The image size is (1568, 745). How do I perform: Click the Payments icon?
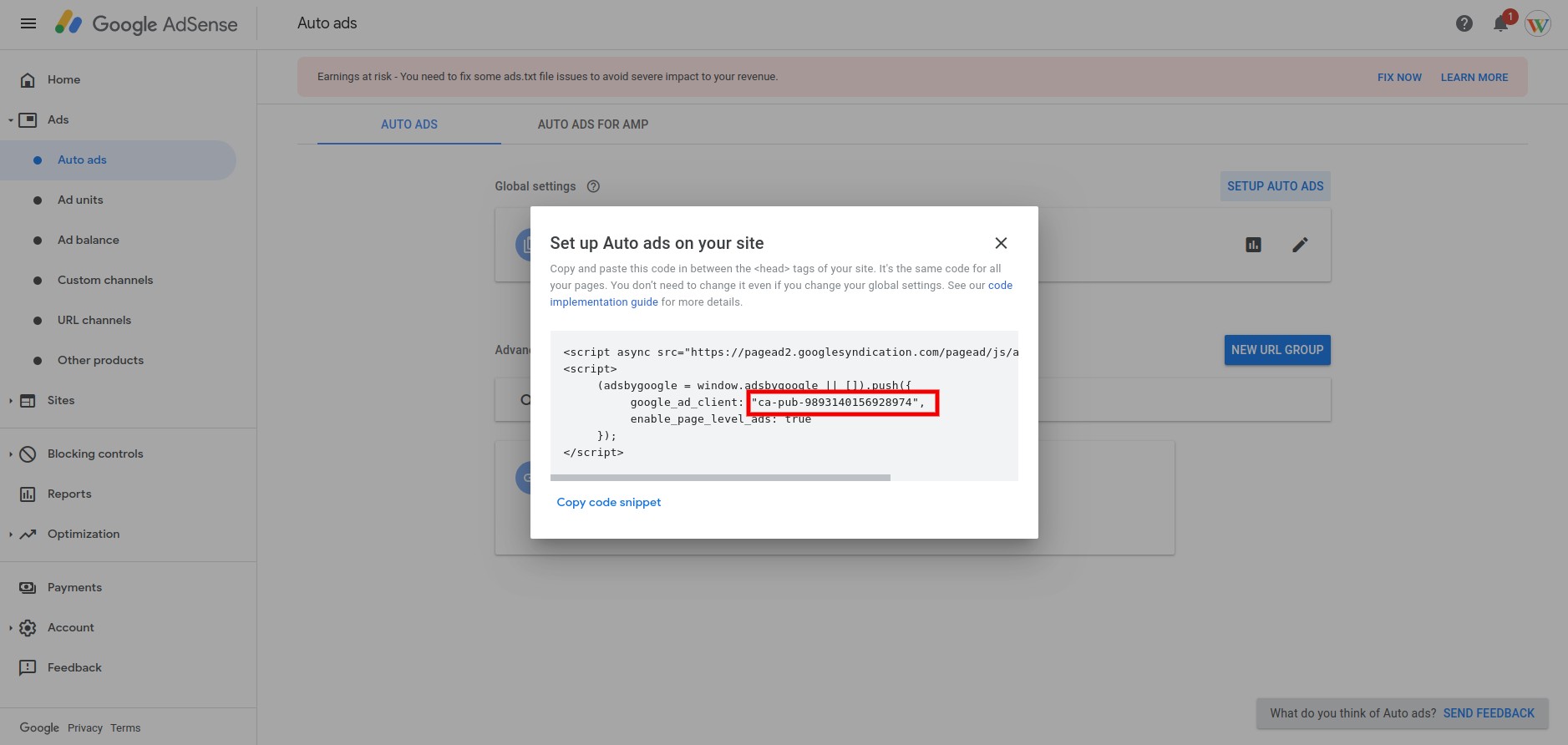click(x=28, y=588)
